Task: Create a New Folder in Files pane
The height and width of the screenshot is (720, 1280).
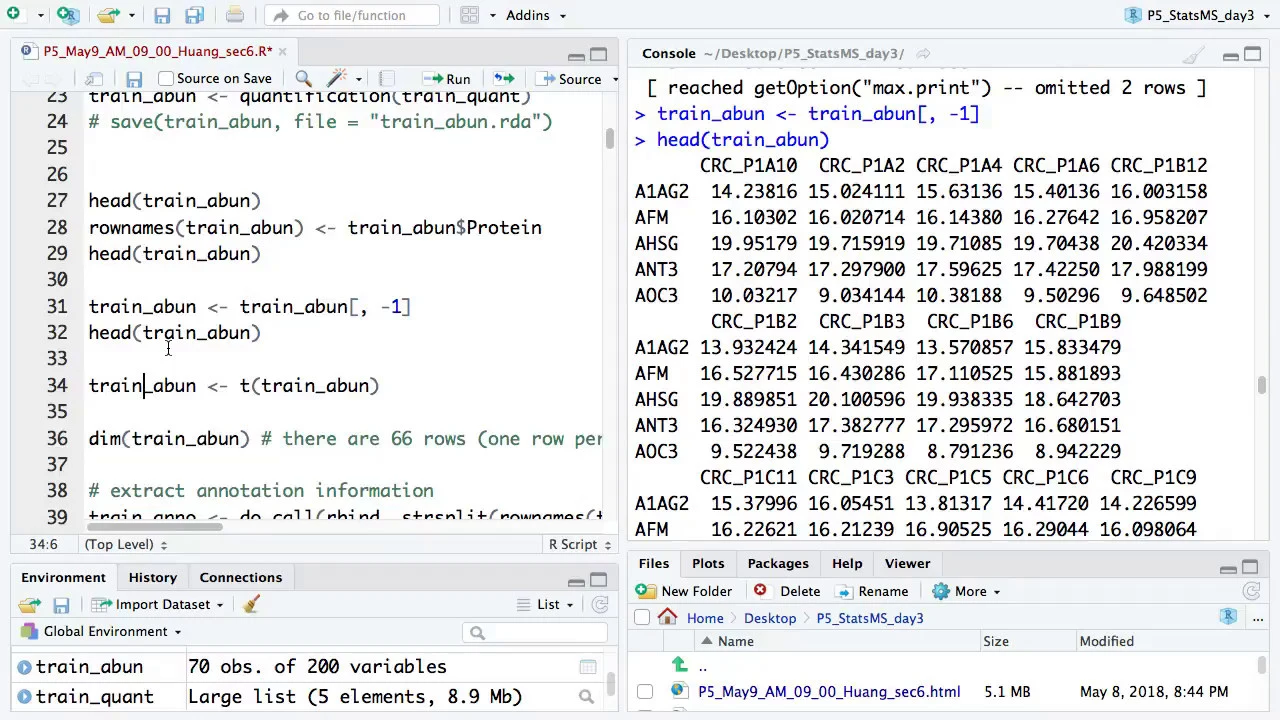Action: pos(685,591)
